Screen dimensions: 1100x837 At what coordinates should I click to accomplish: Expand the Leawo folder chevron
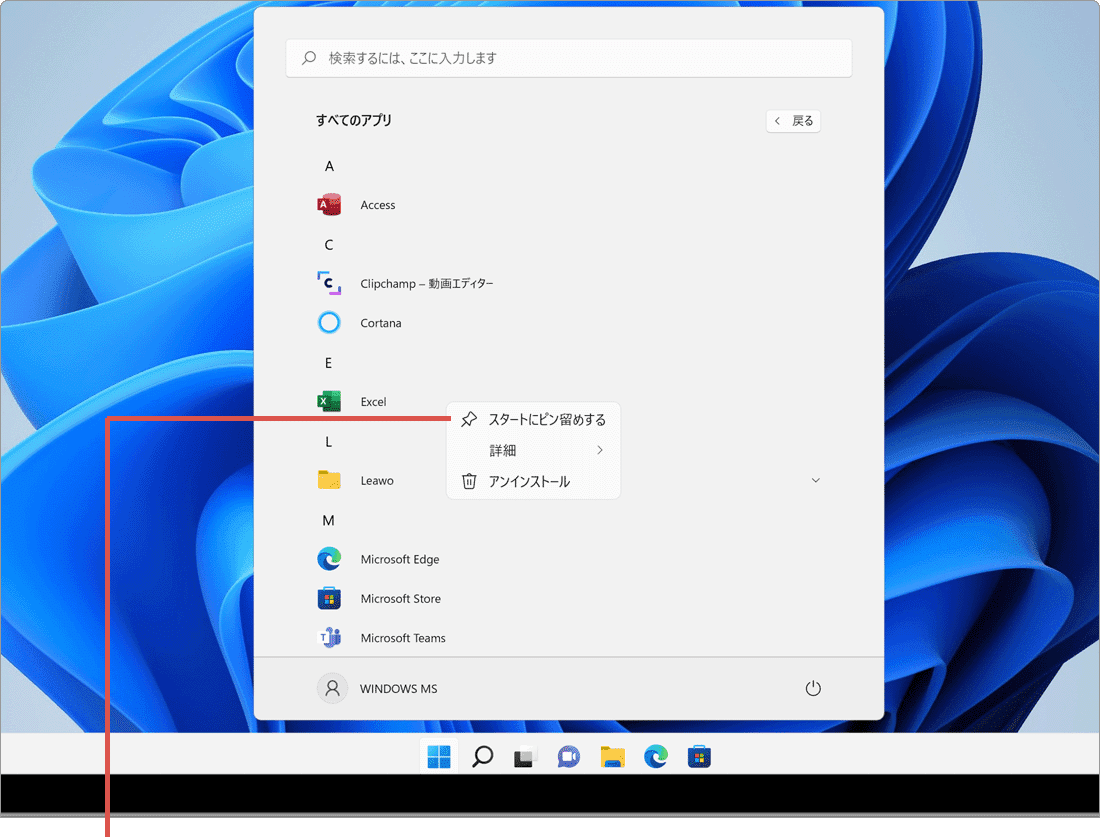point(816,481)
